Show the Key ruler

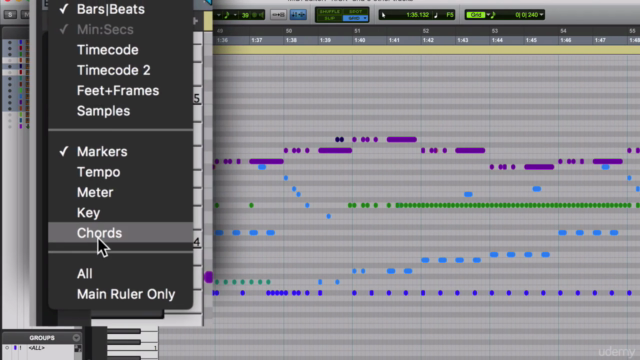click(x=120, y=213)
